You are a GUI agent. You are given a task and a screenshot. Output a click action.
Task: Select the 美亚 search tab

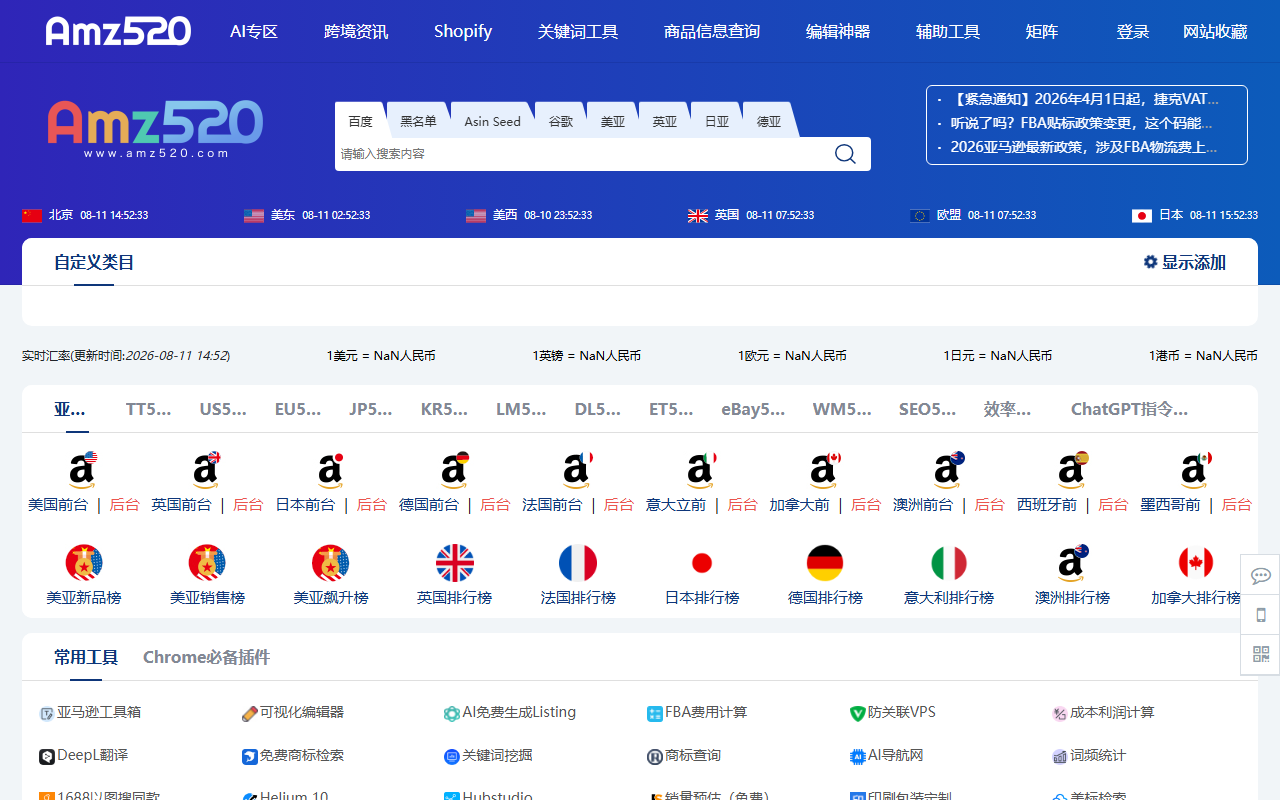[x=612, y=121]
